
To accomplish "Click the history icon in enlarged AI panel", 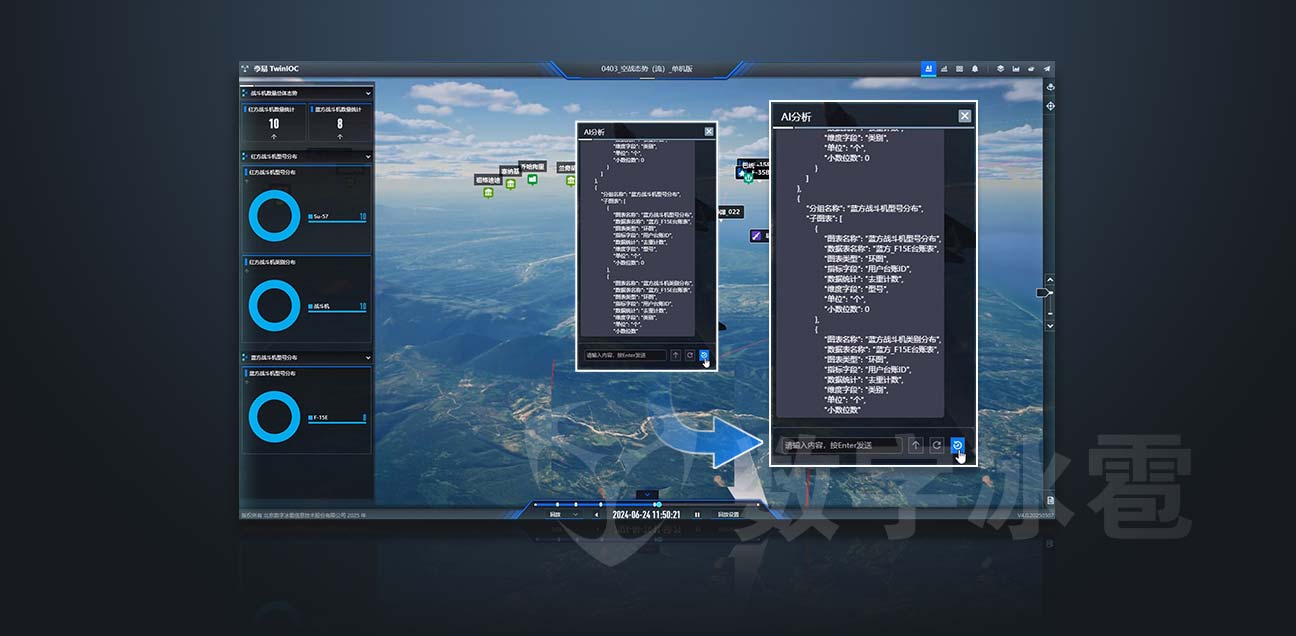I will point(957,445).
